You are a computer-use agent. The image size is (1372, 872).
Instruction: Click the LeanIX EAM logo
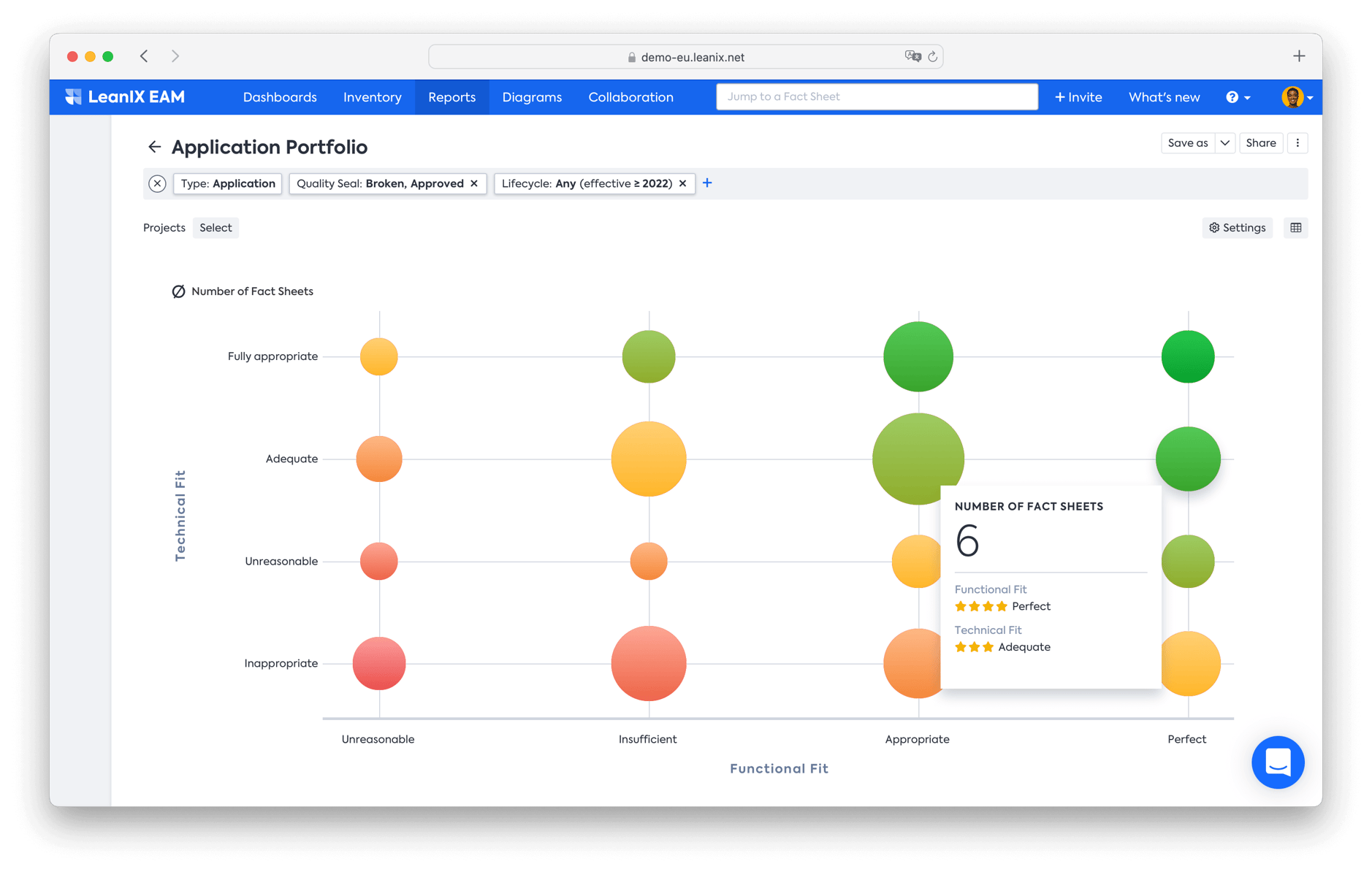tap(124, 96)
